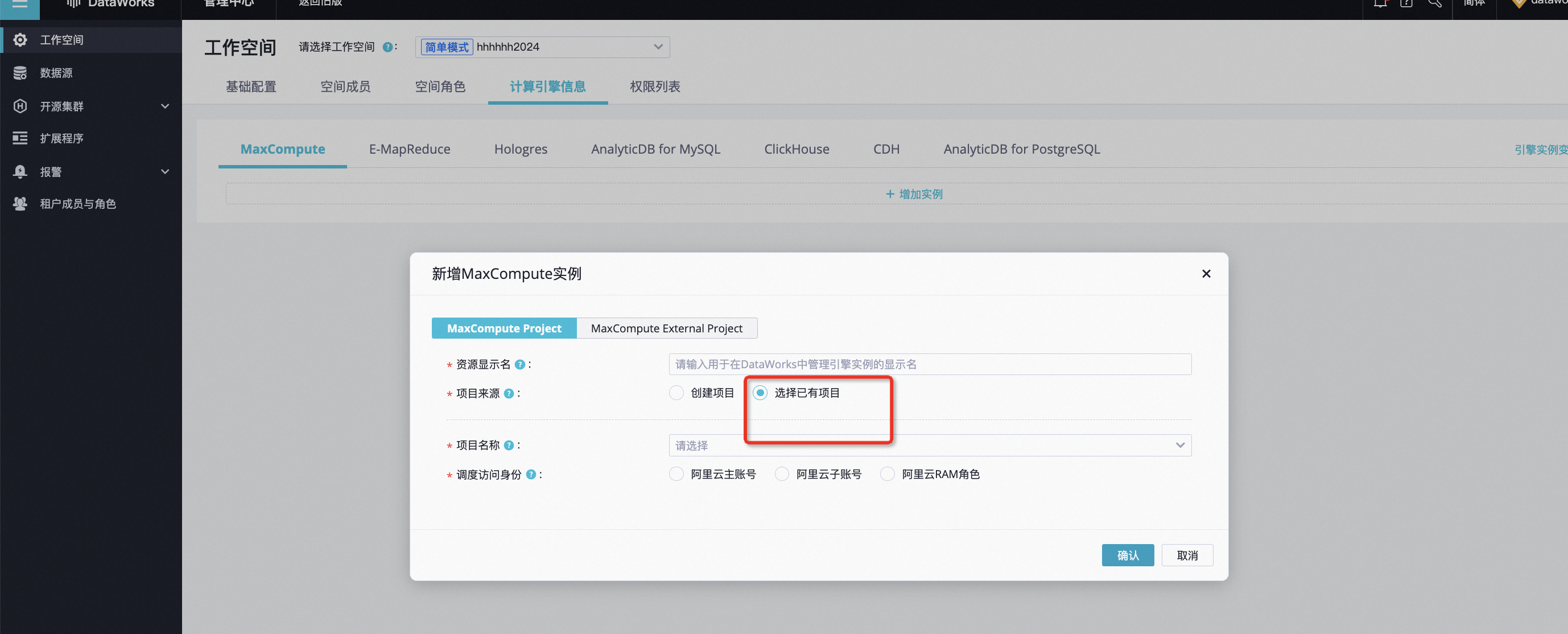Screen dimensions: 1568x634
Task: Click help icon beside 项目名称
Action: point(509,445)
